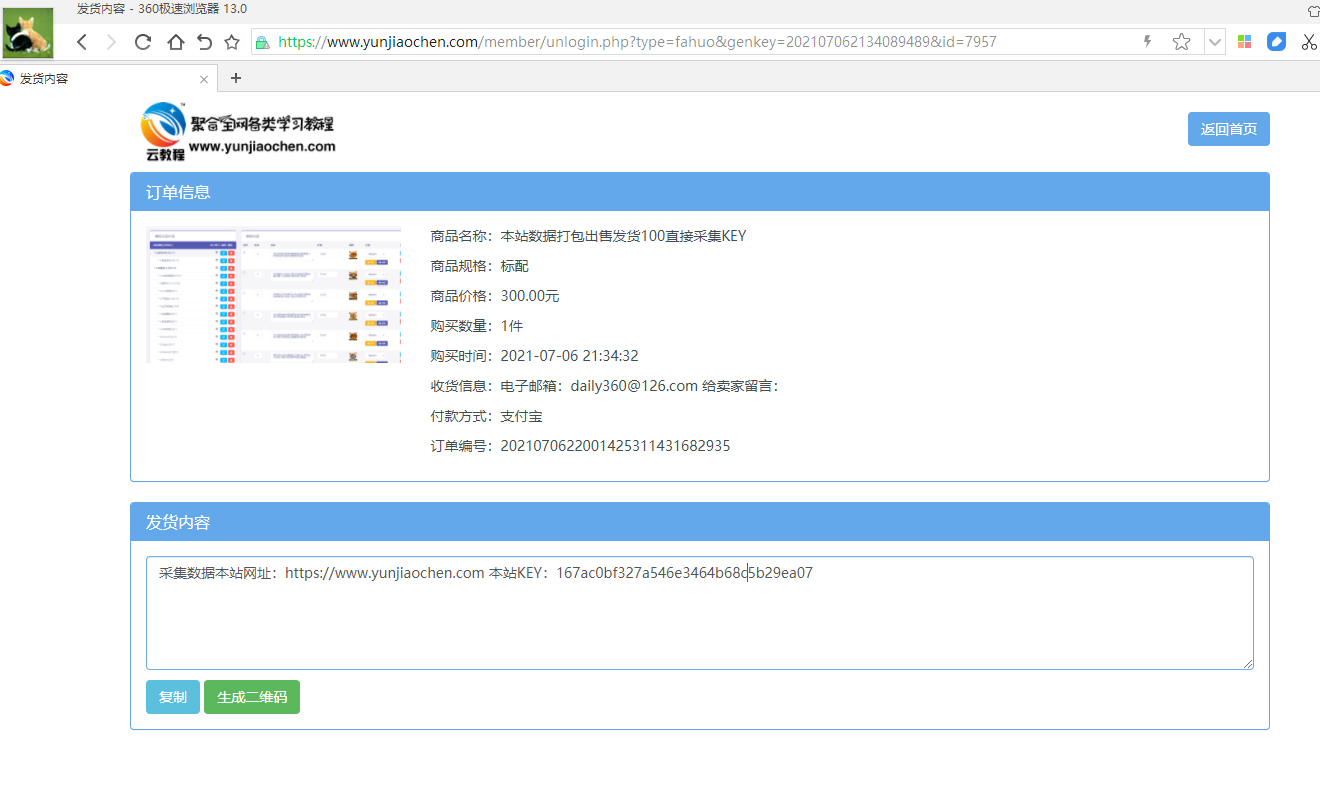Click the 返回首页 button
This screenshot has height=786, width=1320.
point(1228,129)
